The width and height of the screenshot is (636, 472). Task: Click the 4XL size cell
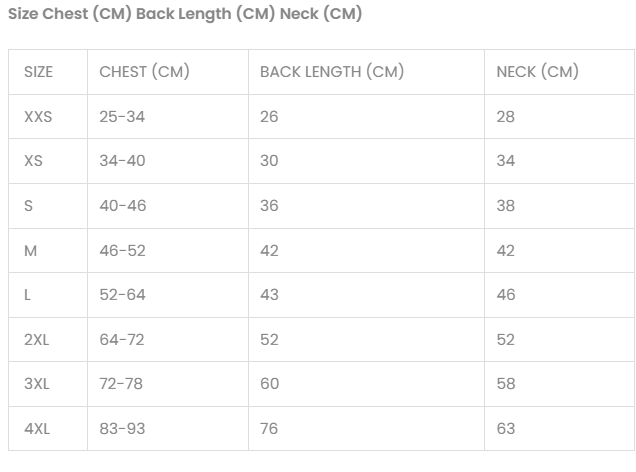pyautogui.click(x=37, y=429)
